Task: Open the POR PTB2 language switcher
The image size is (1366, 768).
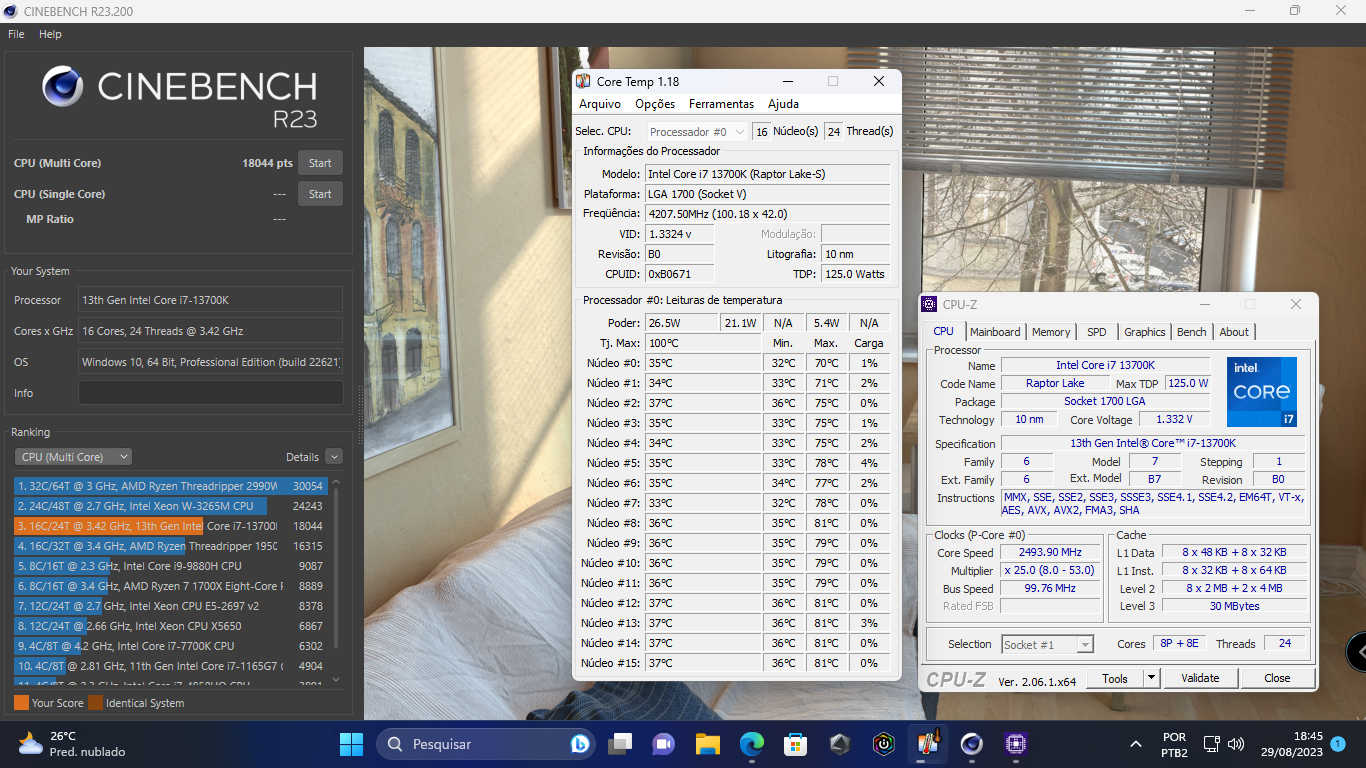Action: (x=1175, y=744)
